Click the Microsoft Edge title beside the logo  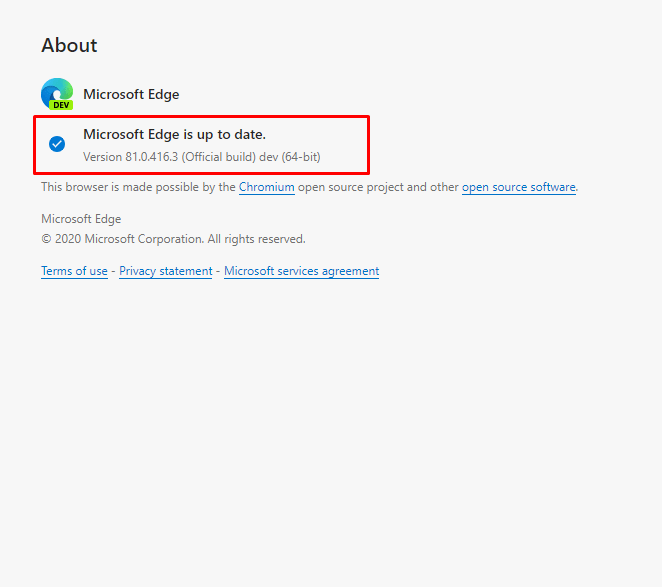[131, 94]
